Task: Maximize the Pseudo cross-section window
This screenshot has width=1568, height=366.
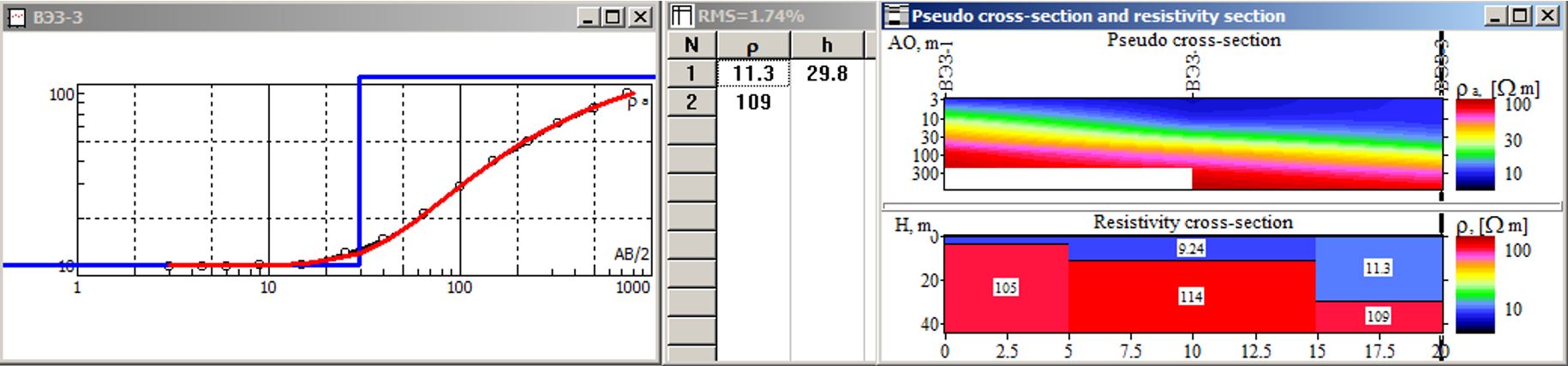Action: coord(1520,16)
